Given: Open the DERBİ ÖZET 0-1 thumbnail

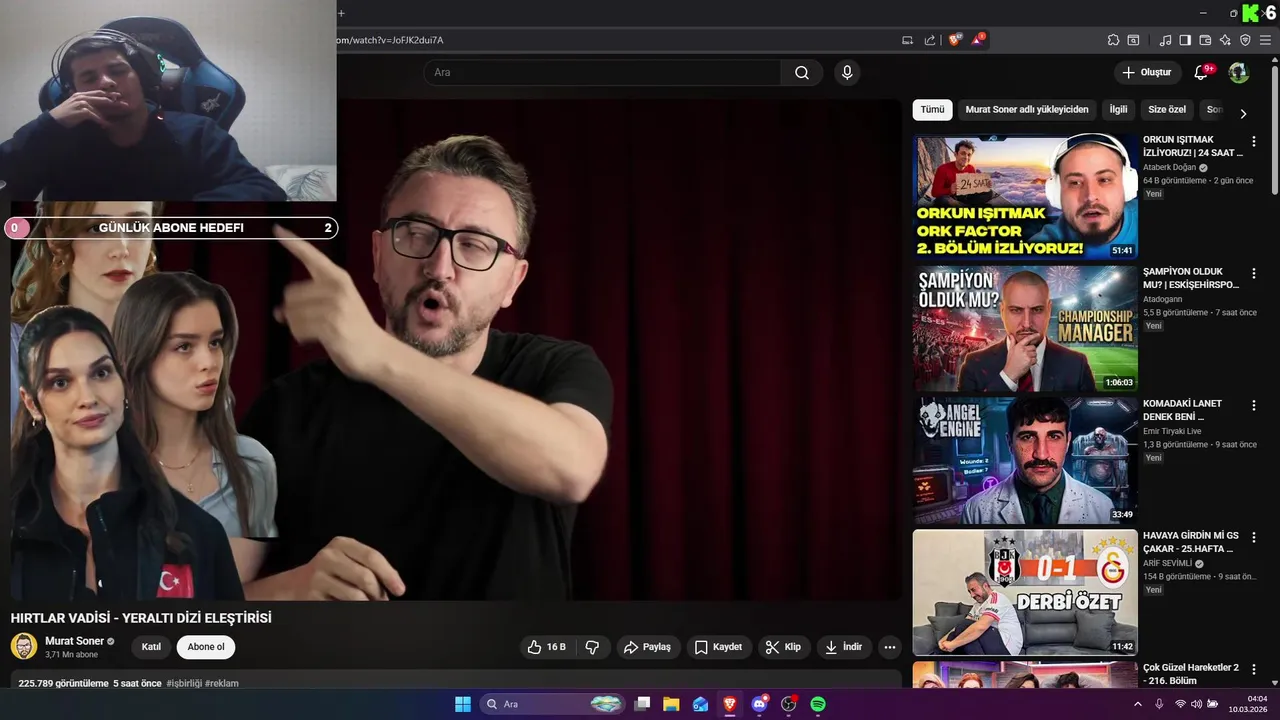Looking at the screenshot, I should click(1025, 593).
